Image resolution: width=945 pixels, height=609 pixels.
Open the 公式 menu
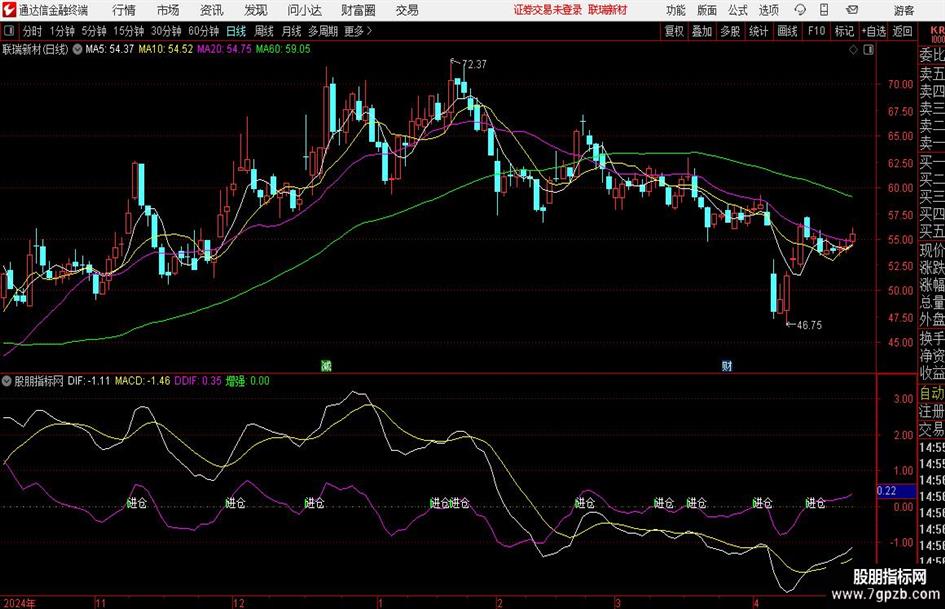click(737, 10)
